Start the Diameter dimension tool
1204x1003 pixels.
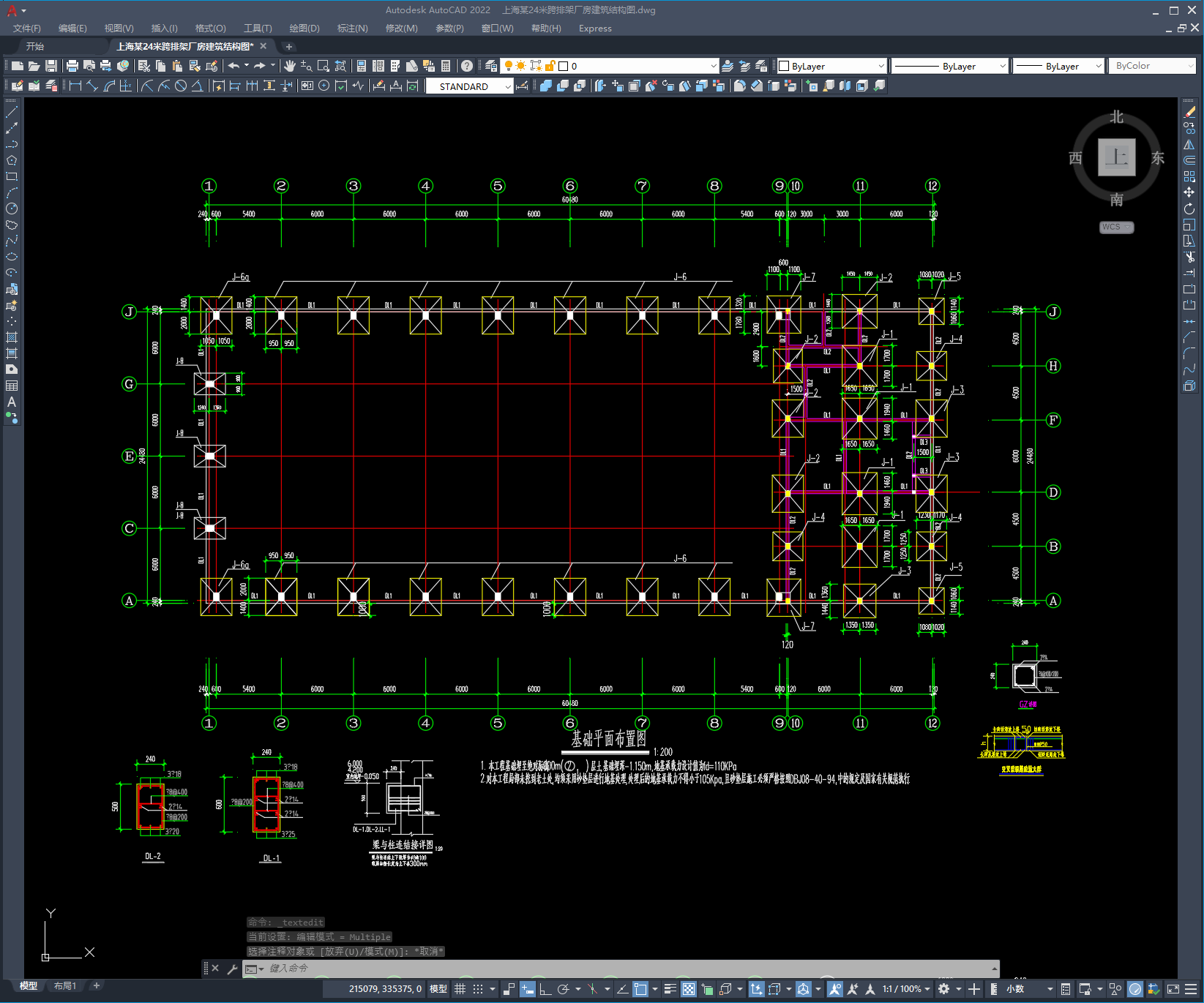181,86
